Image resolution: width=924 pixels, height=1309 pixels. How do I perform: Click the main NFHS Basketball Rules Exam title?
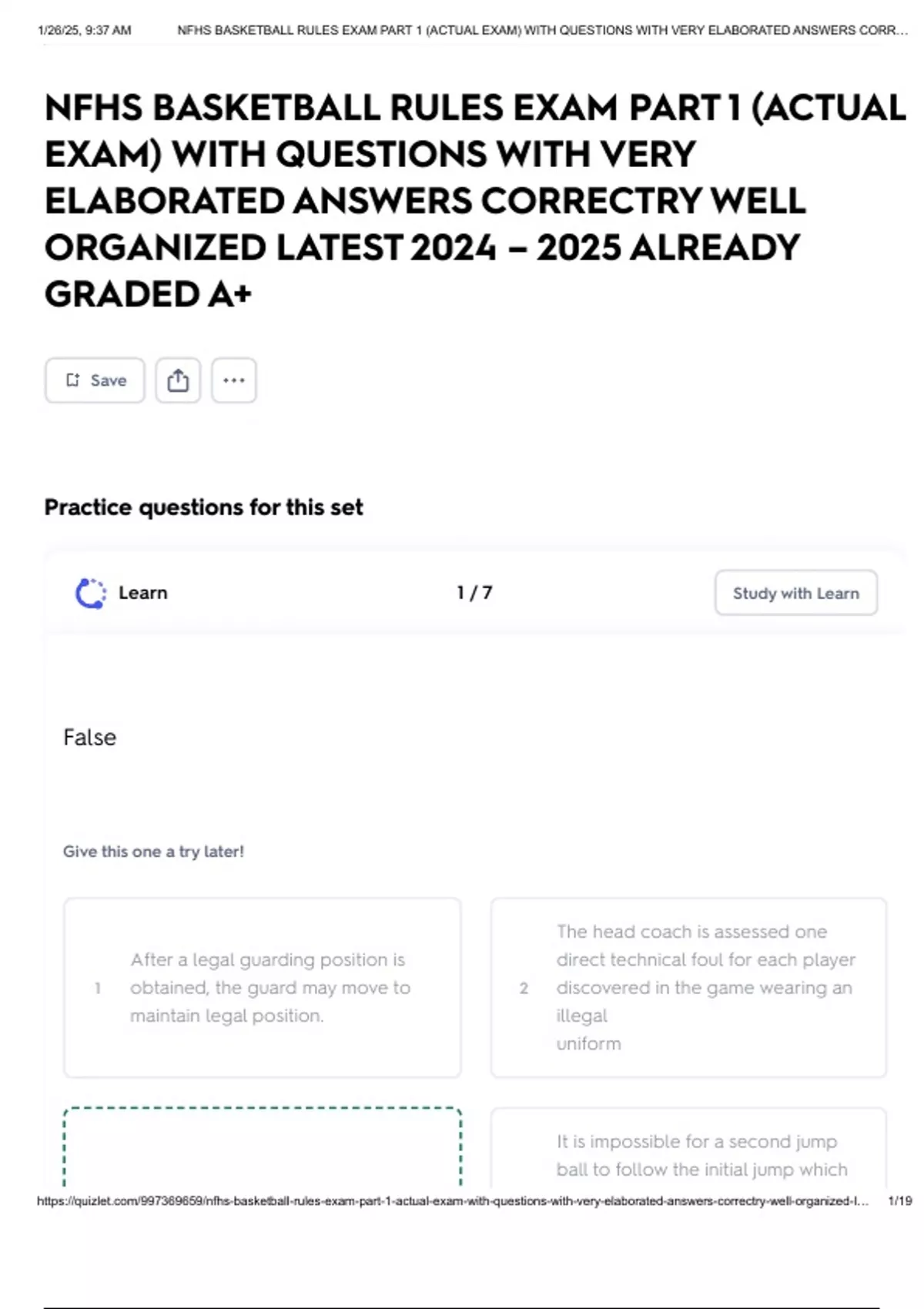point(462,200)
